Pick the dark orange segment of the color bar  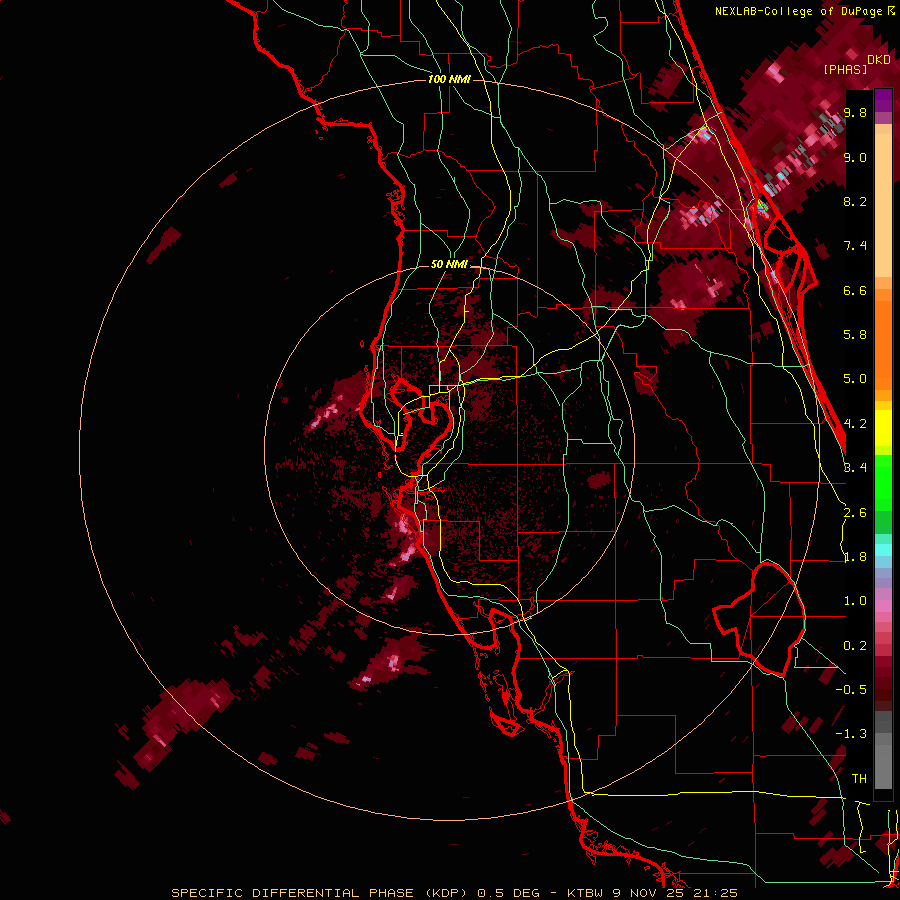(x=883, y=344)
